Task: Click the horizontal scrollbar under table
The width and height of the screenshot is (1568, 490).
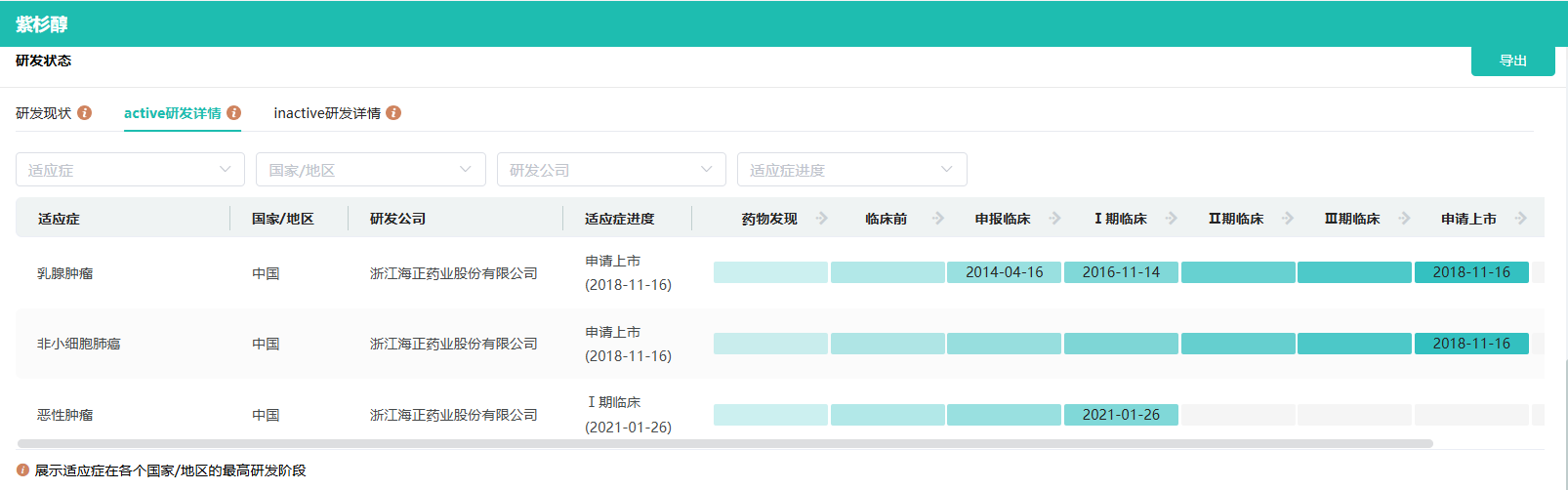Action: (724, 443)
